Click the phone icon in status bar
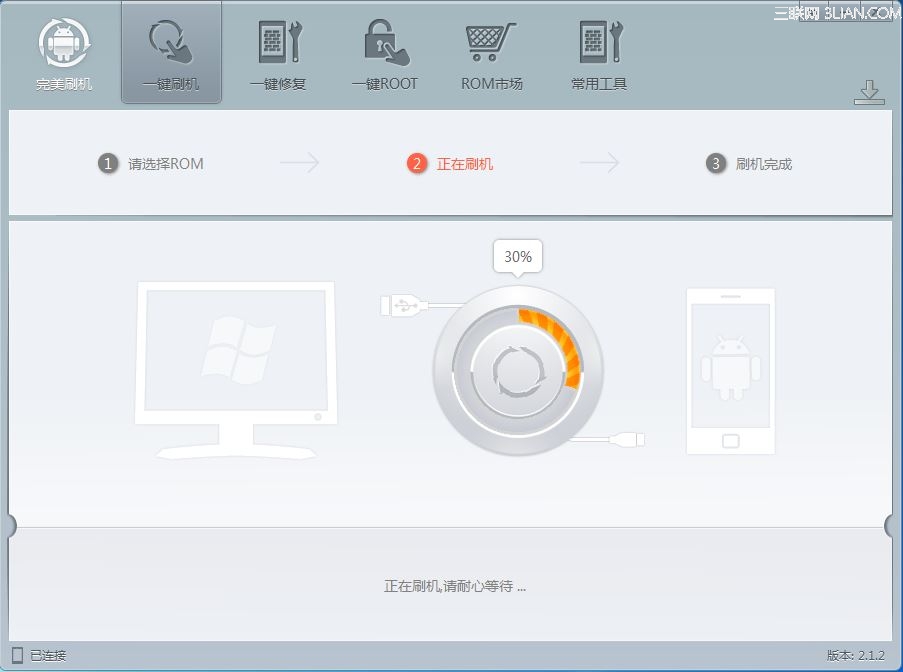The height and width of the screenshot is (672, 903). pos(18,655)
